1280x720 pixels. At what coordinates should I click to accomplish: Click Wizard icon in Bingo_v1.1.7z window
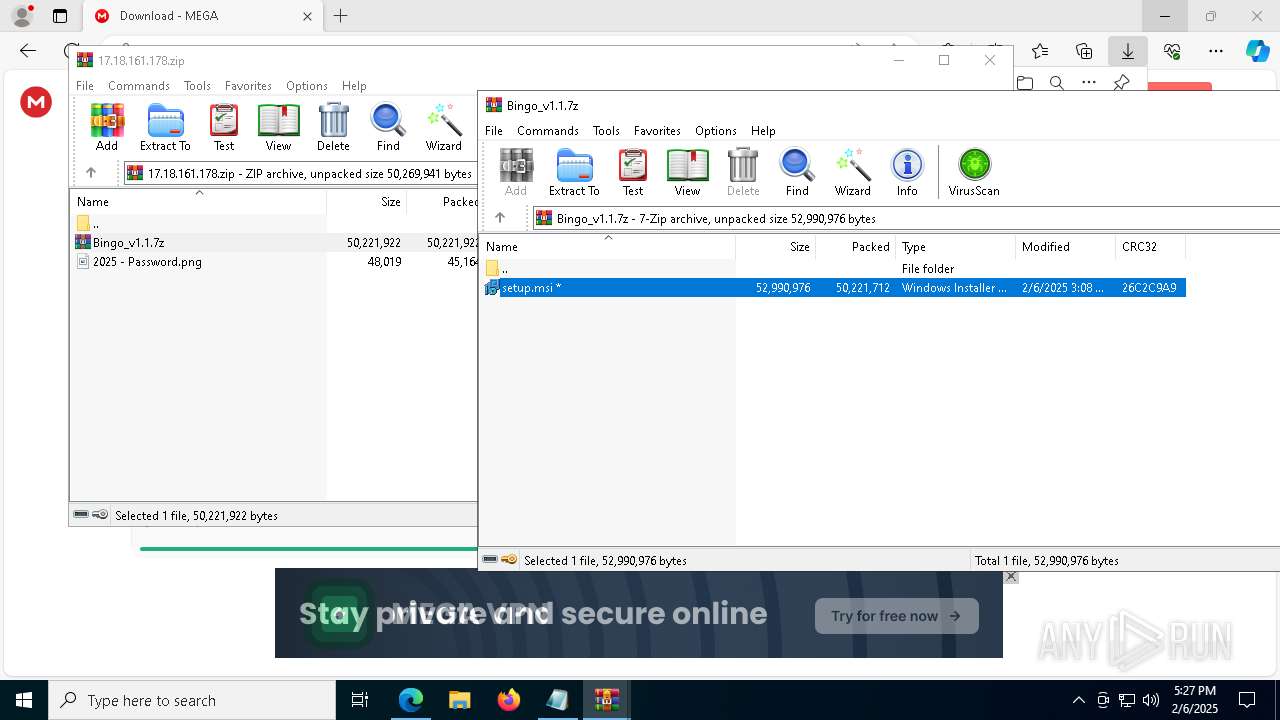tap(852, 172)
